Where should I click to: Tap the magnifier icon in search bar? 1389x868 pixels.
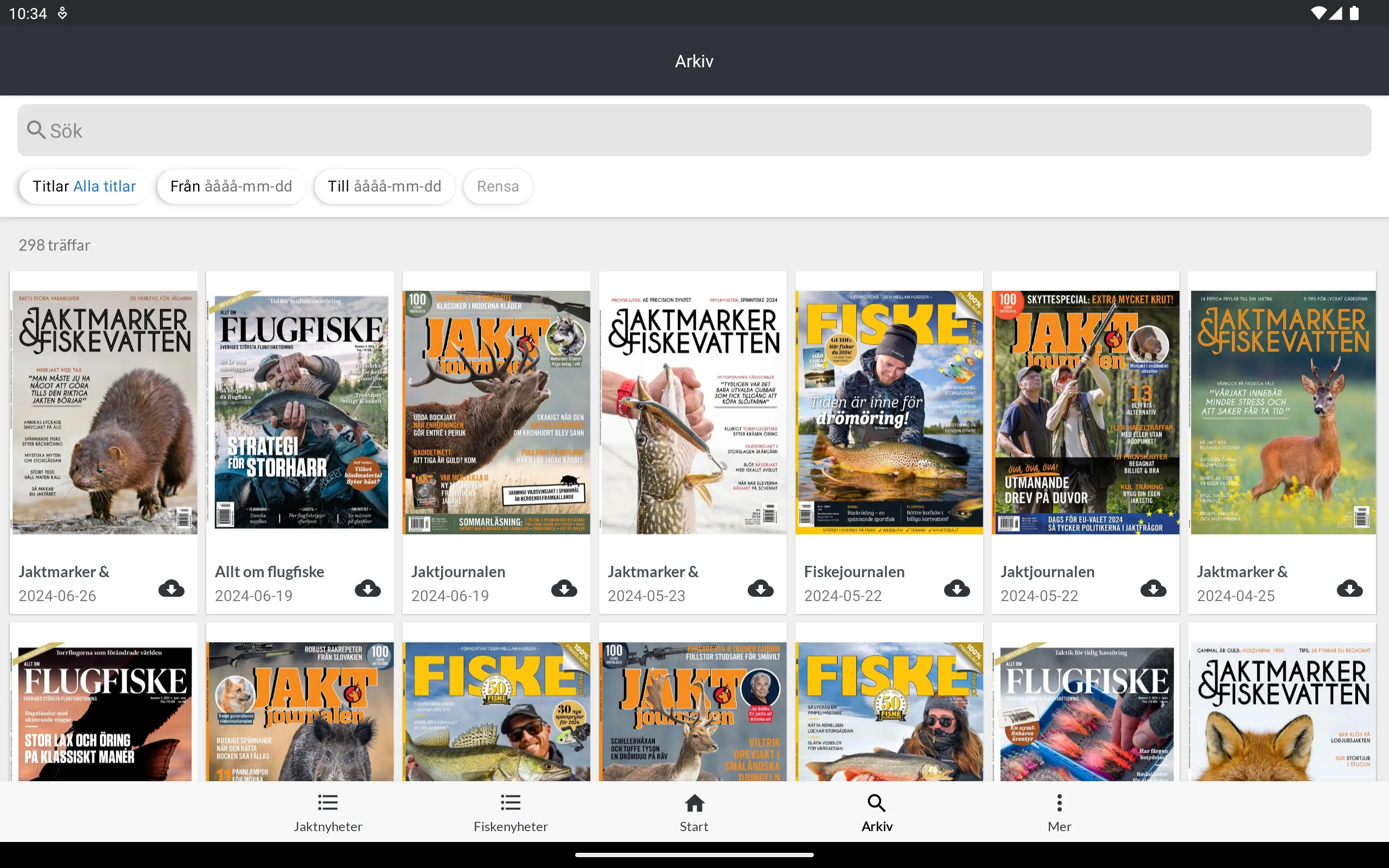[x=36, y=130]
